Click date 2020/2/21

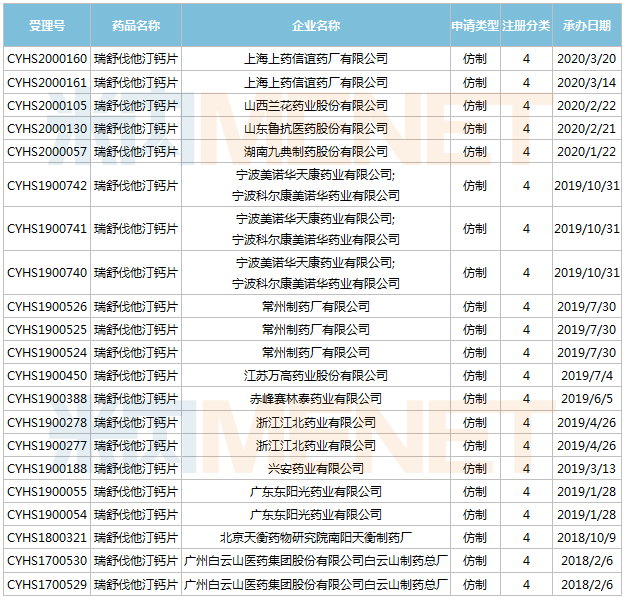(x=587, y=129)
